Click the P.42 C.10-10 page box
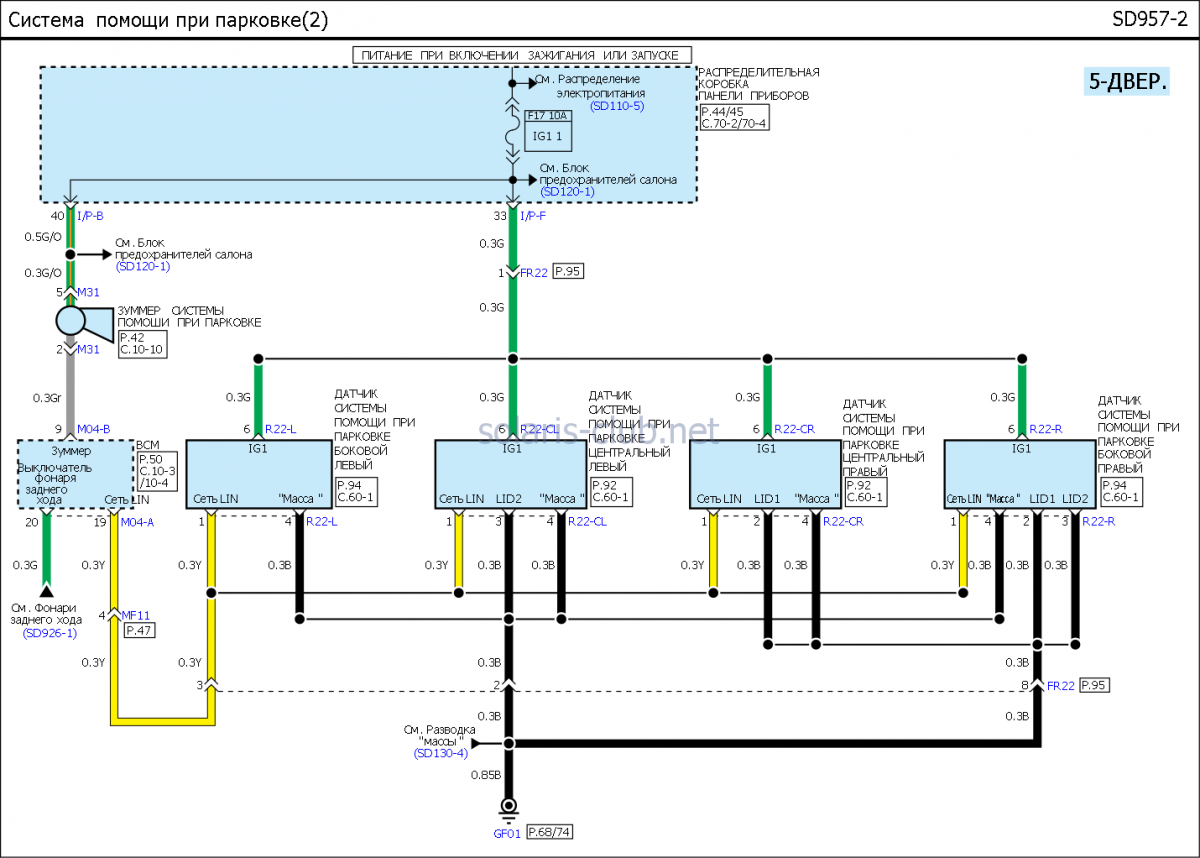The image size is (1200, 858). (x=142, y=344)
